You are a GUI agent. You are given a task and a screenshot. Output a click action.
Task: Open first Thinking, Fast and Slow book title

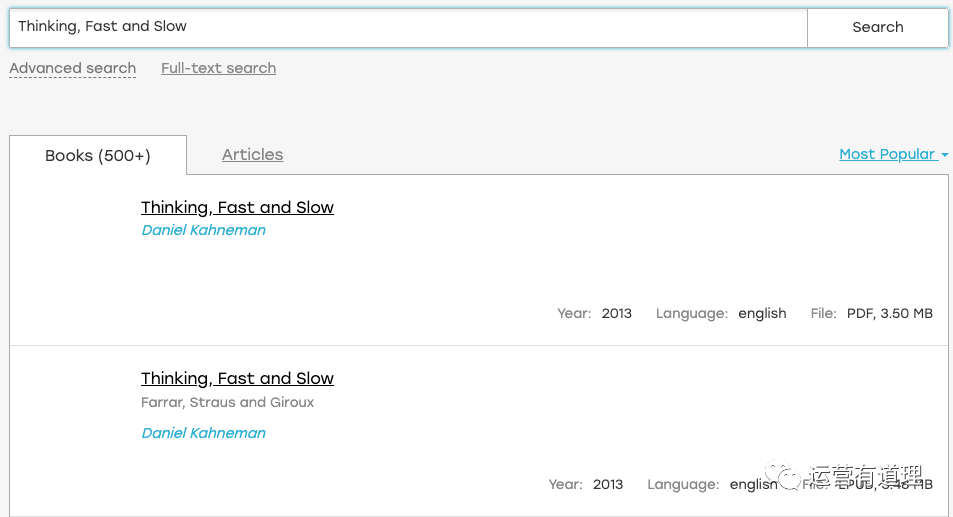coord(237,207)
